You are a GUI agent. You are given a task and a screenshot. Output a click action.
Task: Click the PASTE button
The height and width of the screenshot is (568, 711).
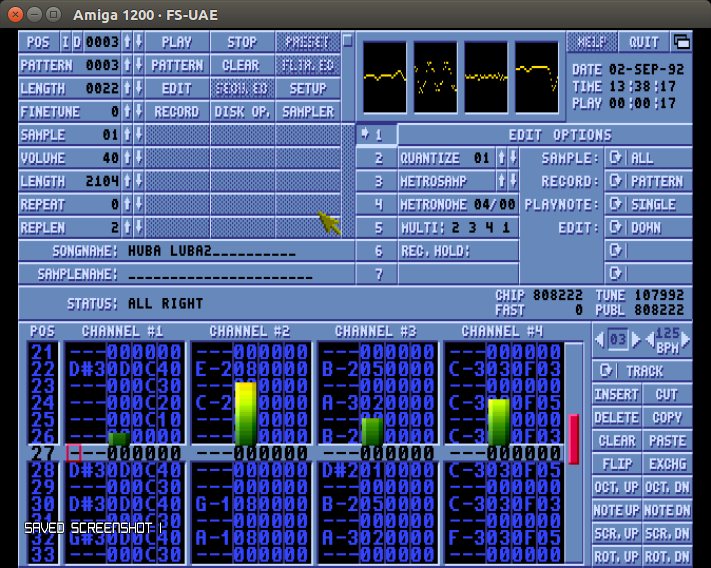click(x=667, y=441)
